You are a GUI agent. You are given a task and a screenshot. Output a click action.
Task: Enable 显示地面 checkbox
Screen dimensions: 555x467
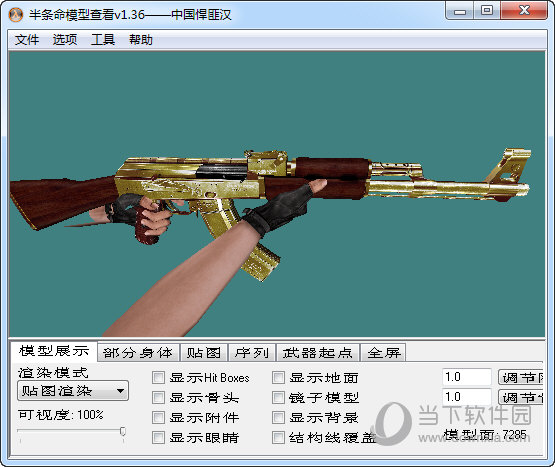[x=278, y=378]
